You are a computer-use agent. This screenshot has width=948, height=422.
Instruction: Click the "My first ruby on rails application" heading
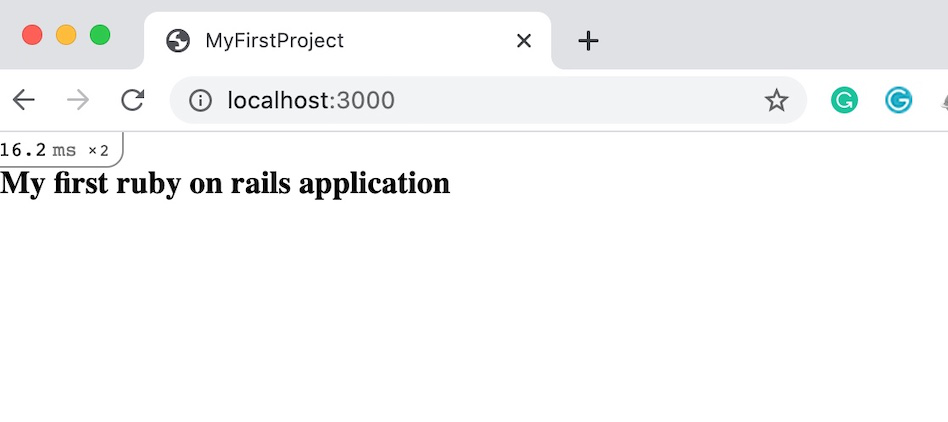pos(225,183)
